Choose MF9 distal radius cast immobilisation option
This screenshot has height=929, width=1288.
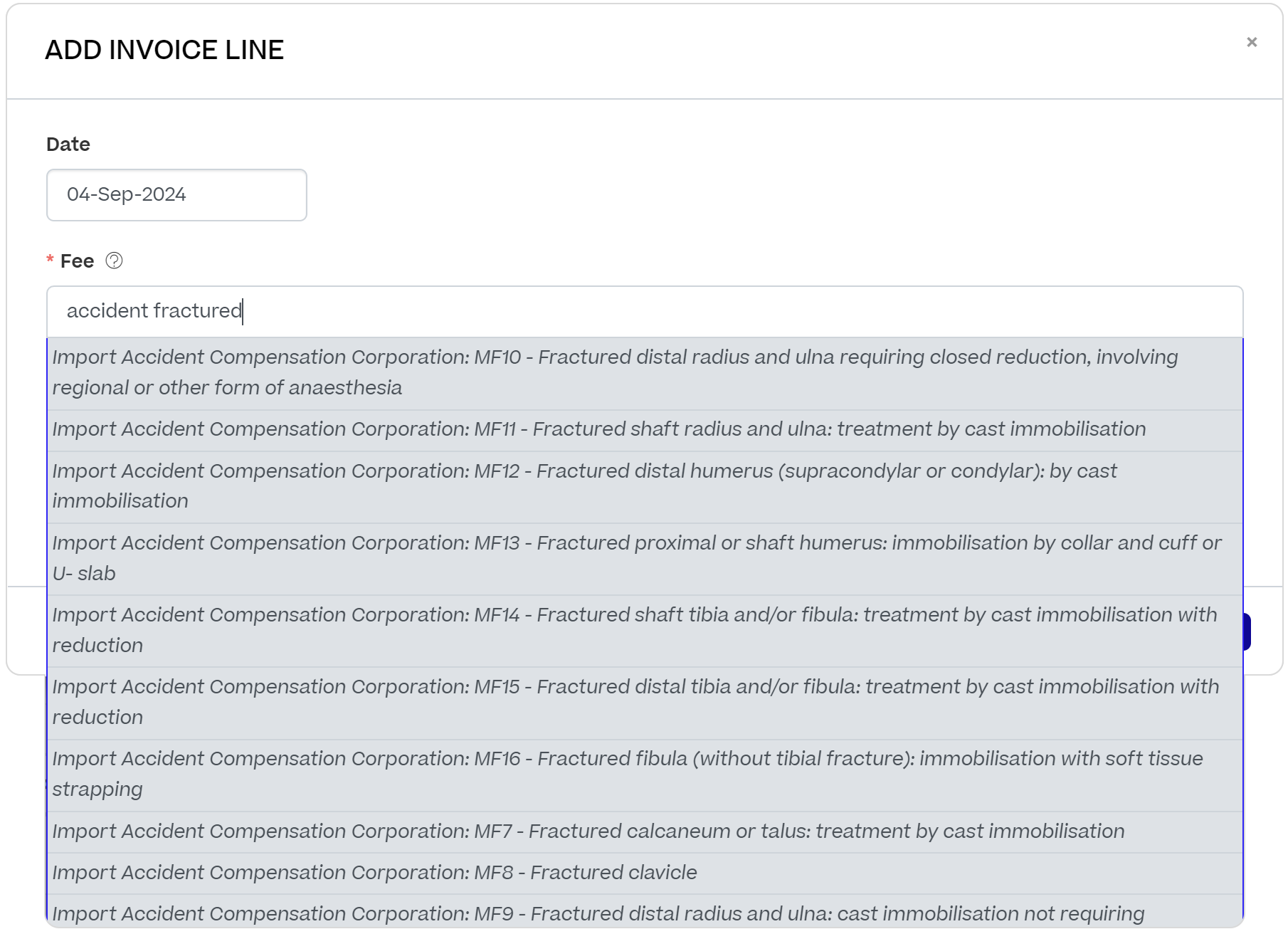pos(645,912)
